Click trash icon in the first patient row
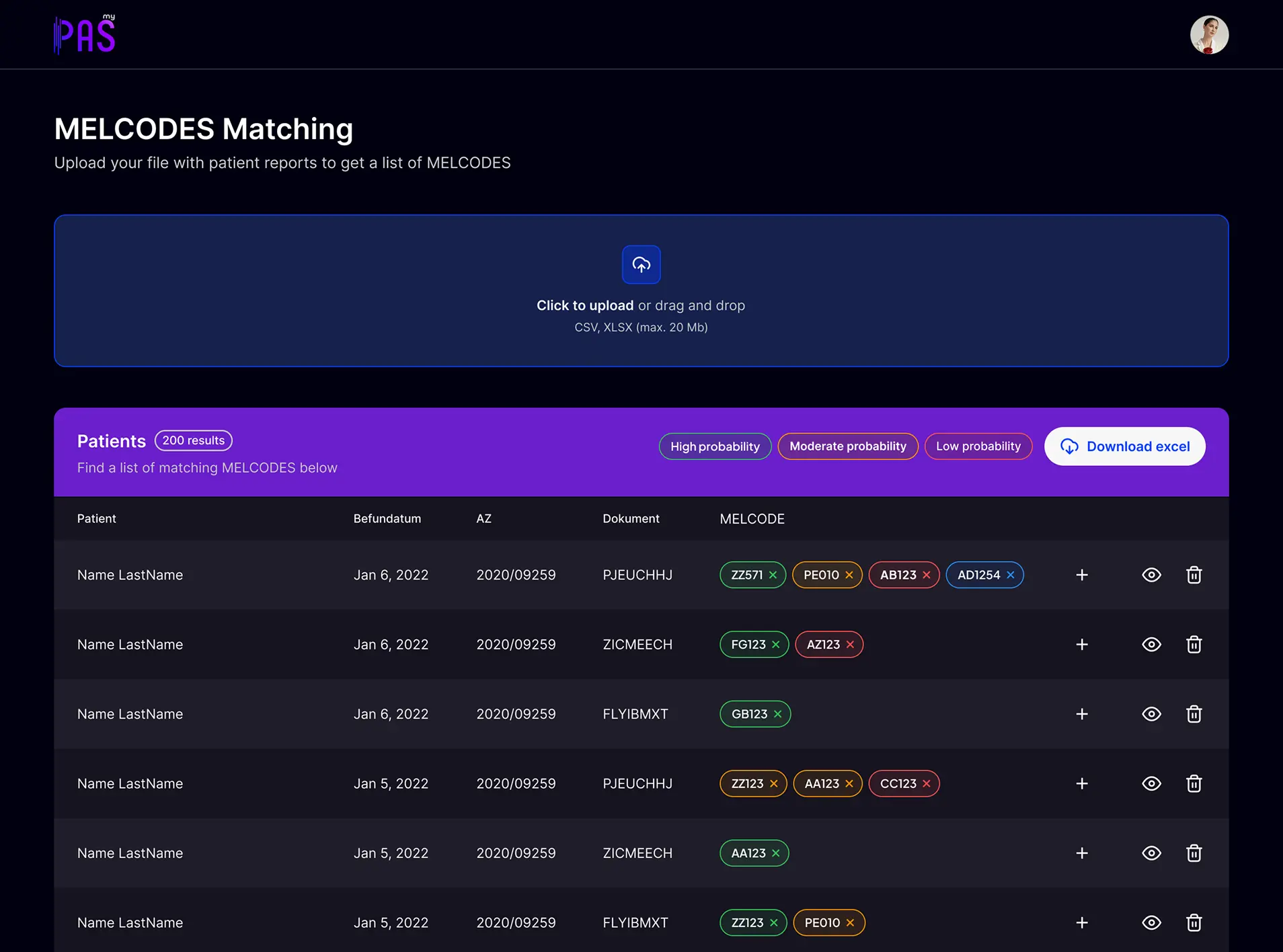1283x952 pixels. click(x=1194, y=575)
